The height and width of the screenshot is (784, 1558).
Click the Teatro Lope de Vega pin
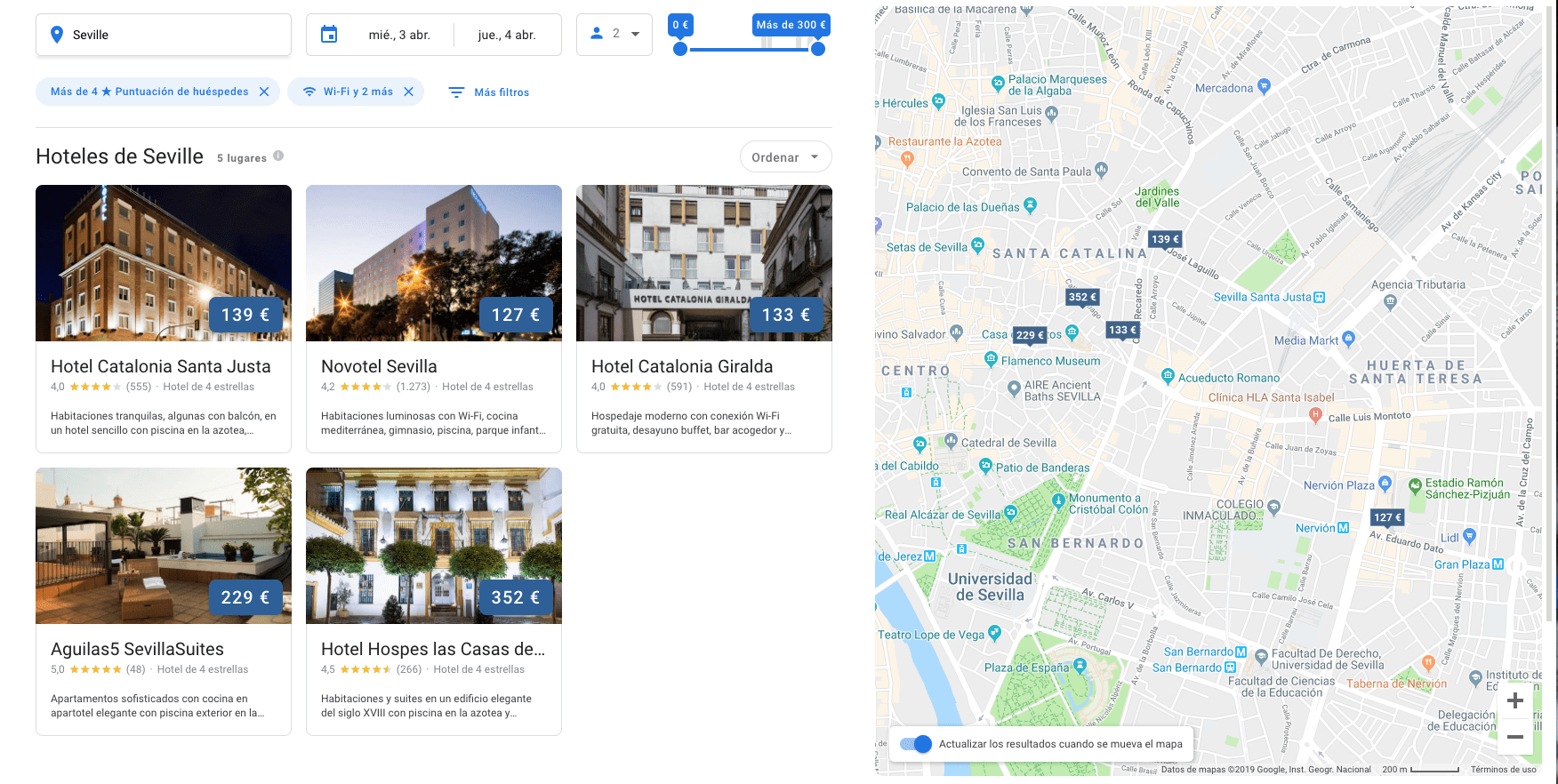(995, 633)
